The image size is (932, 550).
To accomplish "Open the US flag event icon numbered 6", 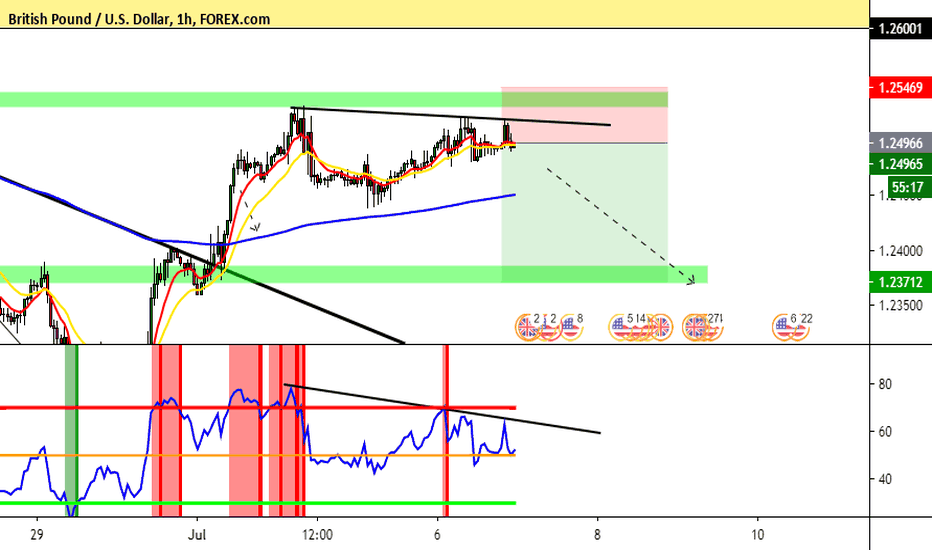I will coord(784,328).
